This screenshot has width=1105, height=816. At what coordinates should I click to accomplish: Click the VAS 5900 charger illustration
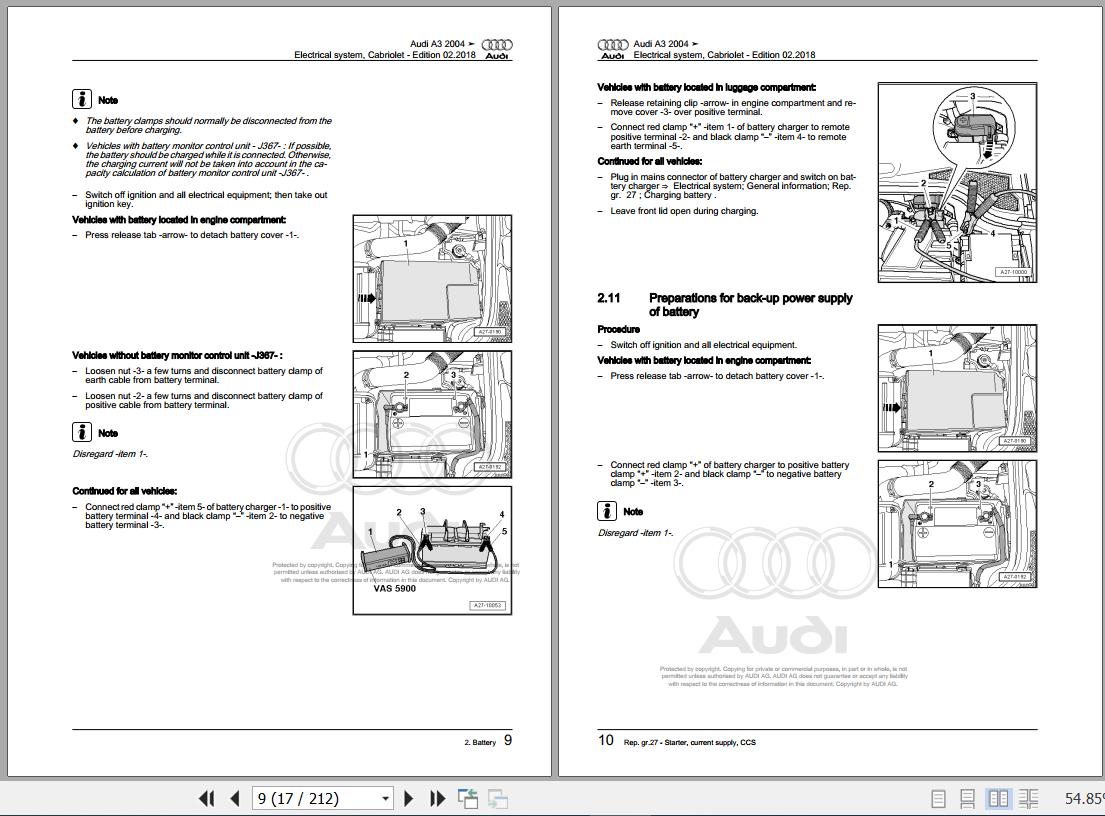tap(432, 550)
